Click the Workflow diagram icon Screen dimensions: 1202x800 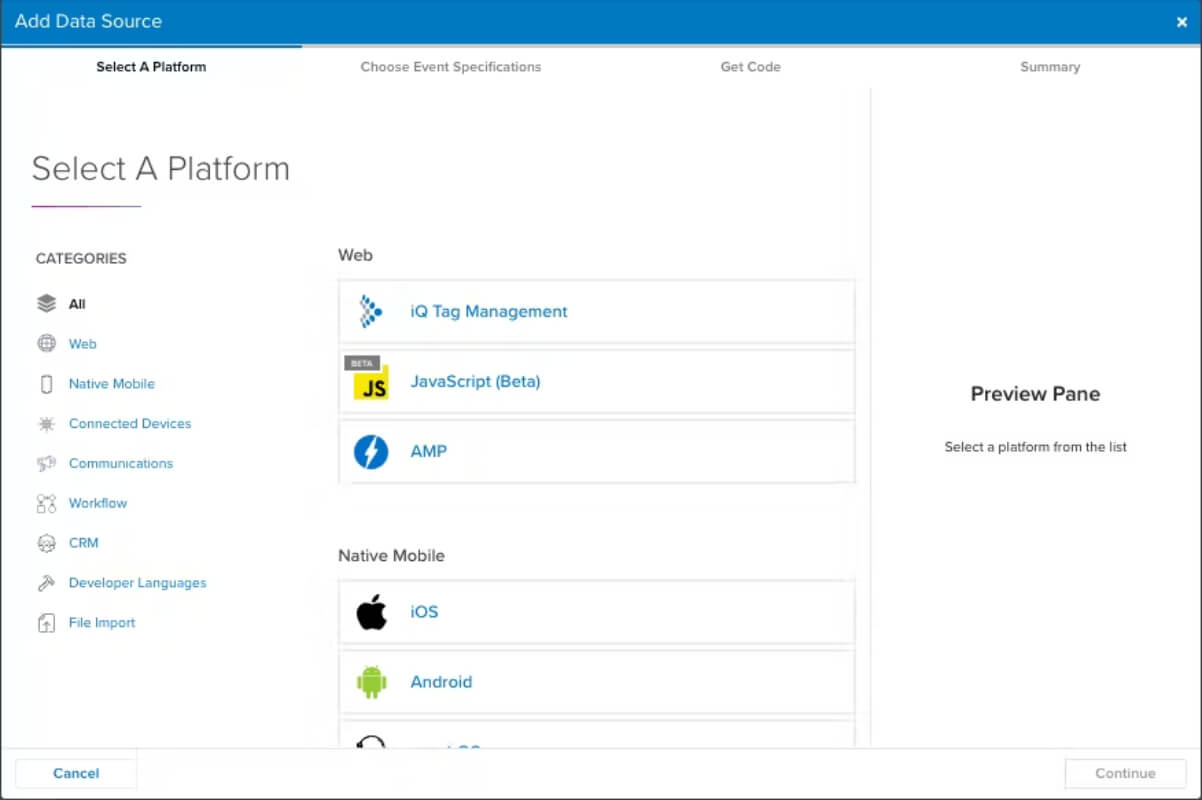tap(46, 503)
